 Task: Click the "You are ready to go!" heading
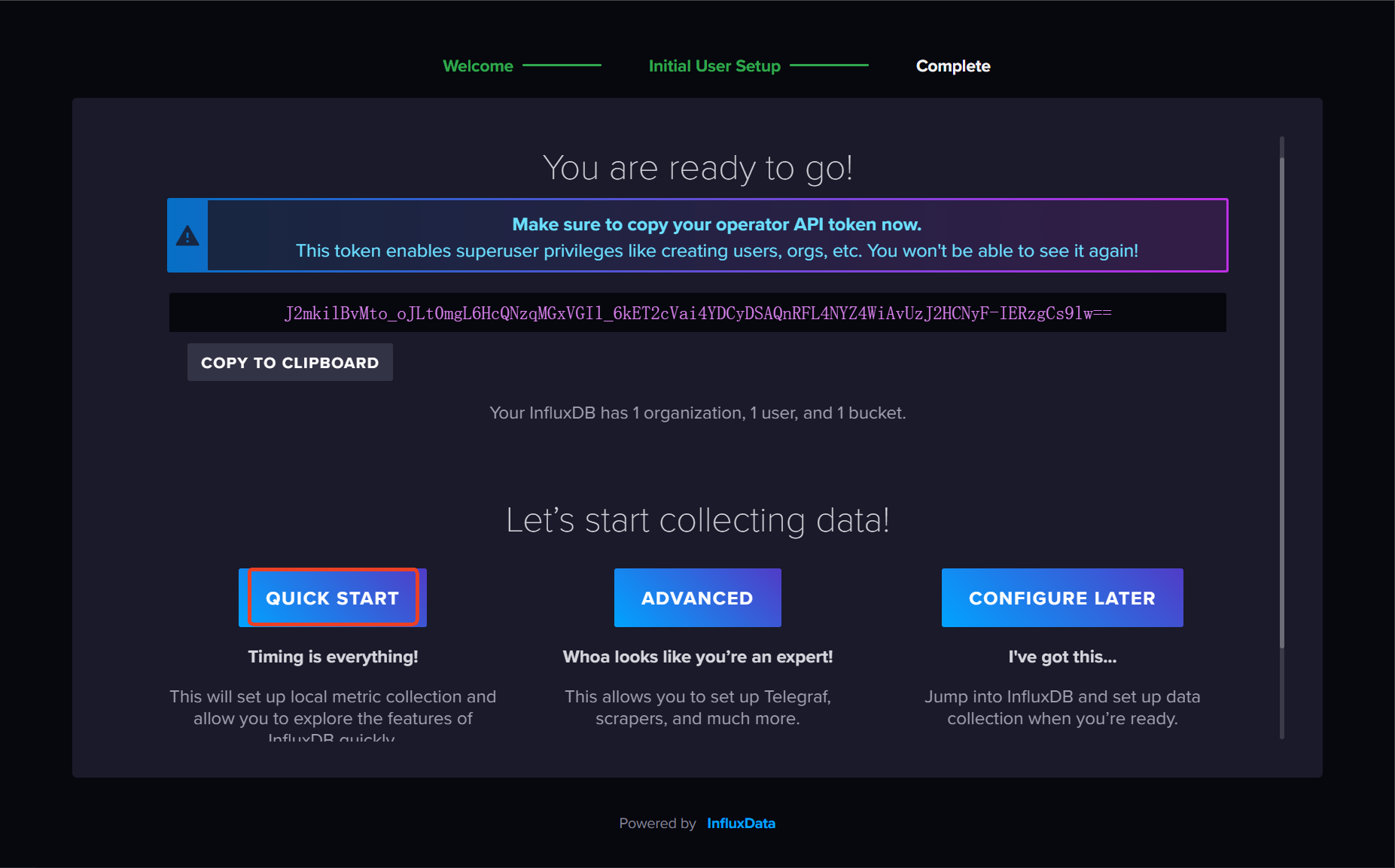(x=698, y=167)
